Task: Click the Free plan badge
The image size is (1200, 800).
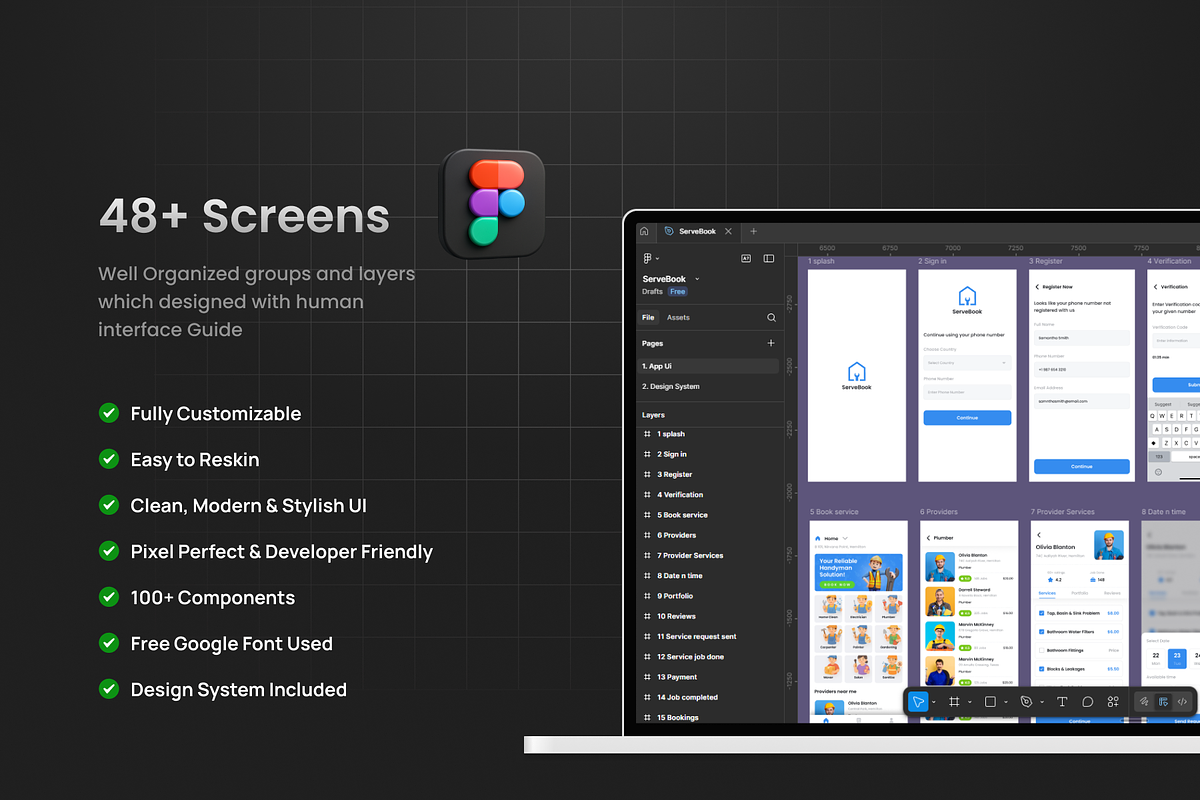Action: click(678, 292)
